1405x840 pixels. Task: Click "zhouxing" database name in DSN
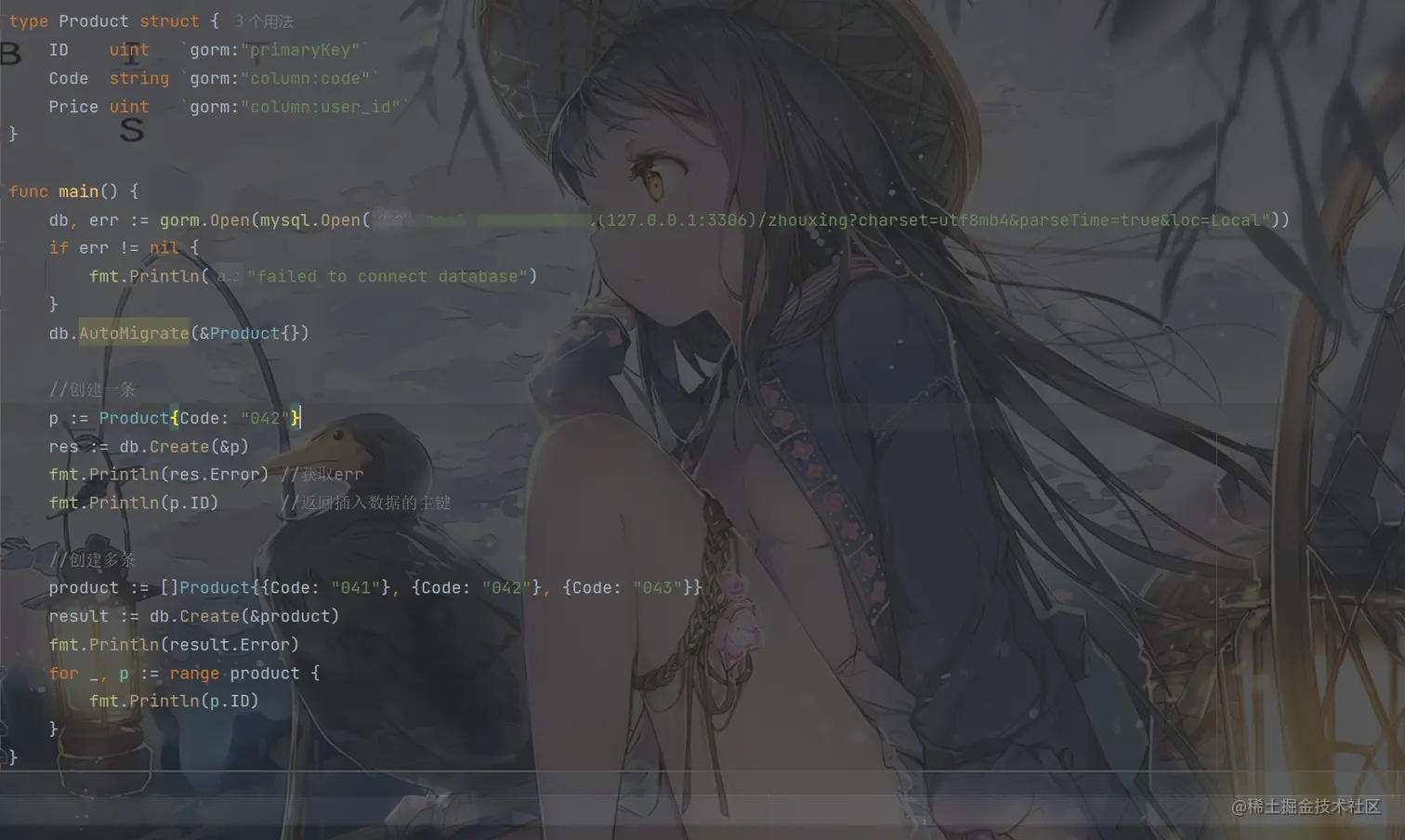[x=808, y=220]
